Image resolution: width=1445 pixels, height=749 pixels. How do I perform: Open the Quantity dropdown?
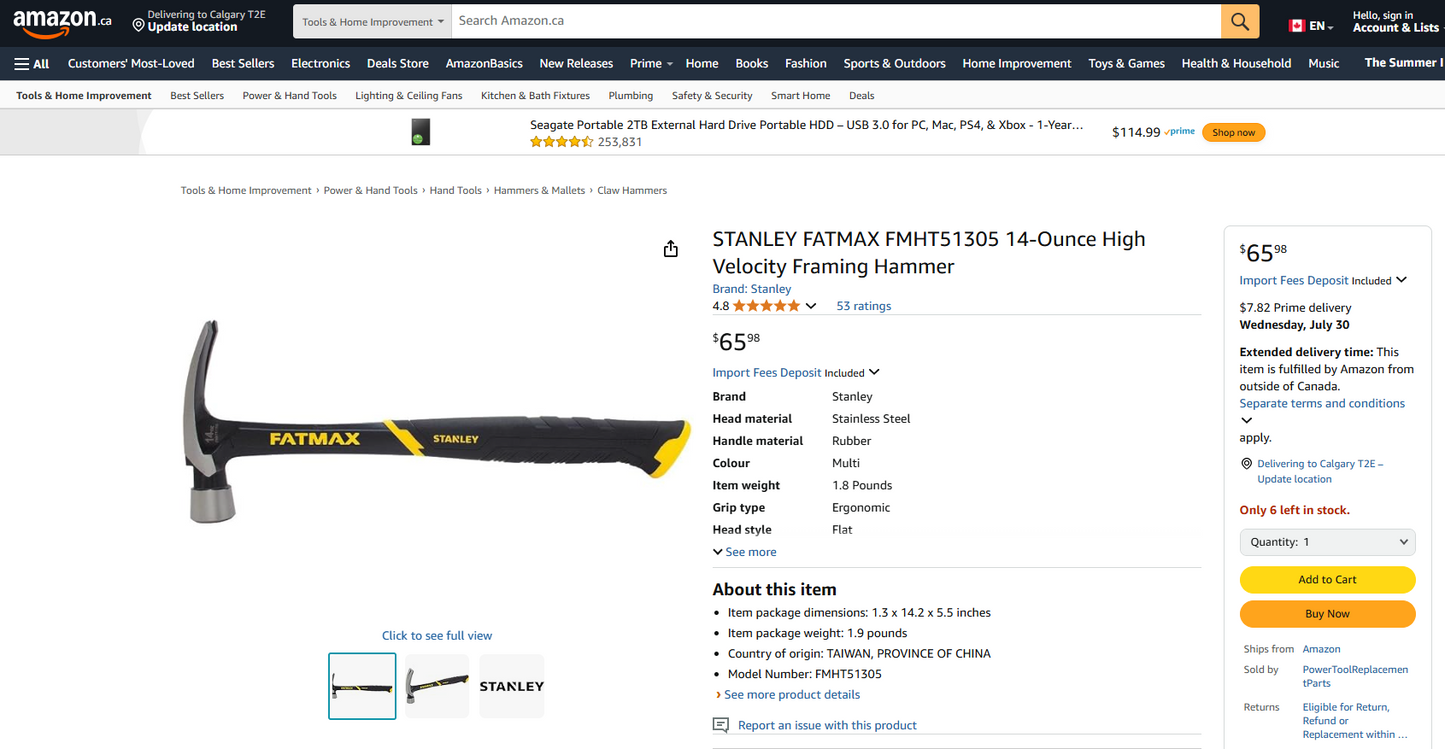(x=1327, y=542)
